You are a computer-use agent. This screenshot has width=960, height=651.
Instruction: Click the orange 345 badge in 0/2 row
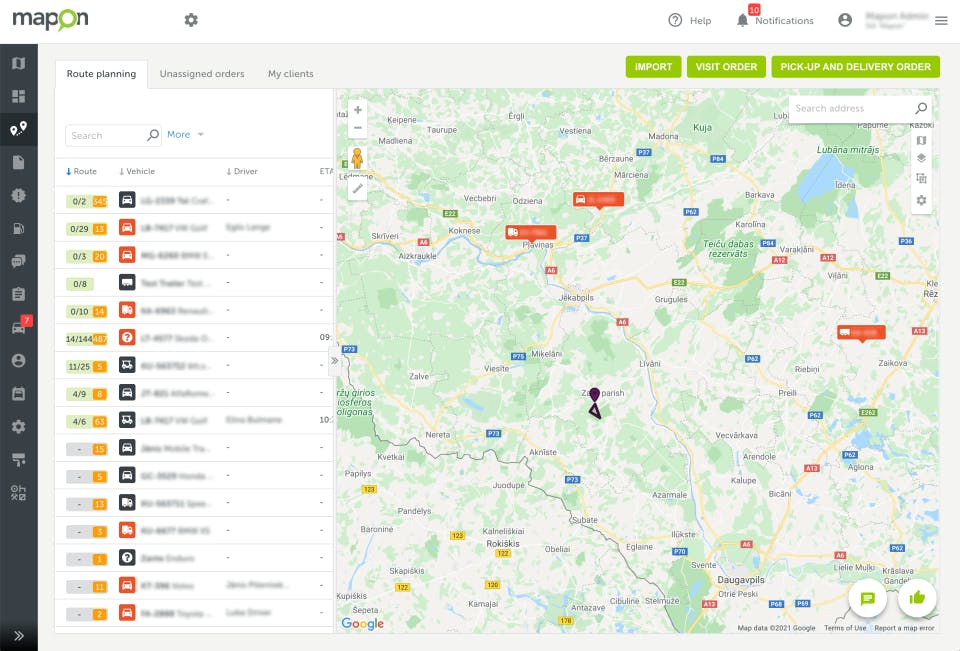(100, 201)
